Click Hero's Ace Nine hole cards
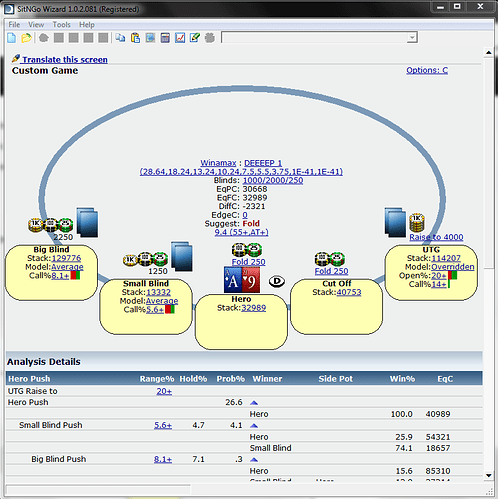 pyautogui.click(x=242, y=280)
